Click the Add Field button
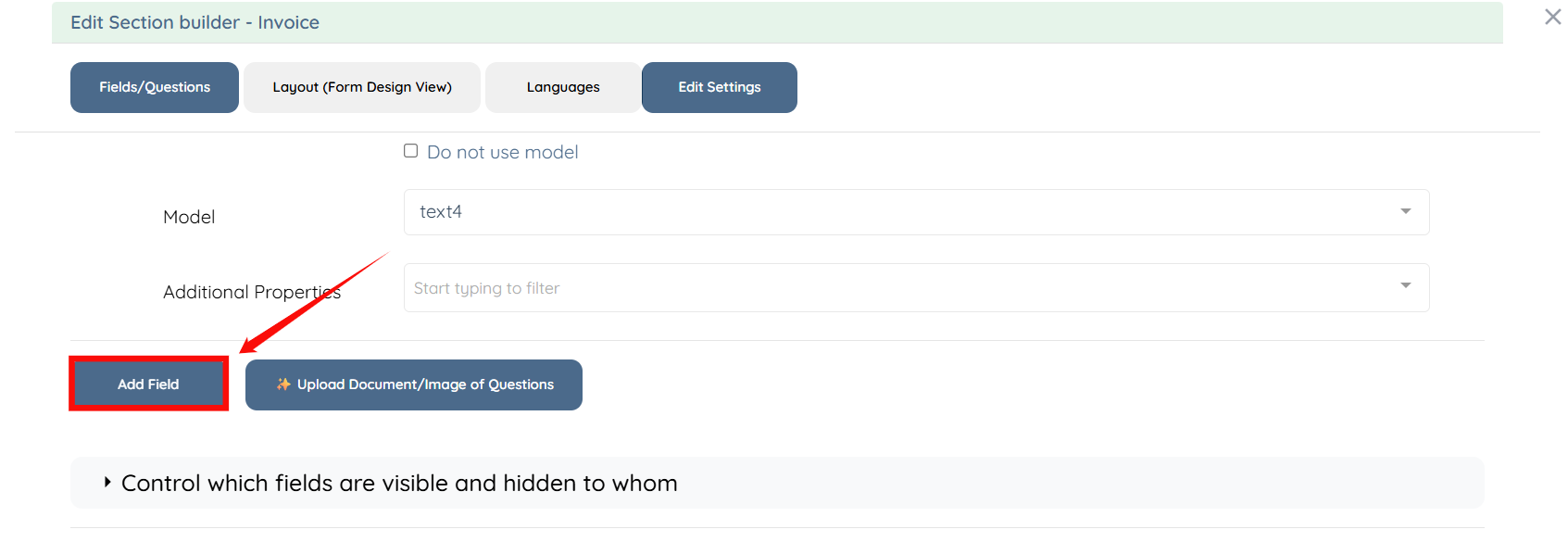This screenshot has height=542, width=1568. [x=148, y=384]
